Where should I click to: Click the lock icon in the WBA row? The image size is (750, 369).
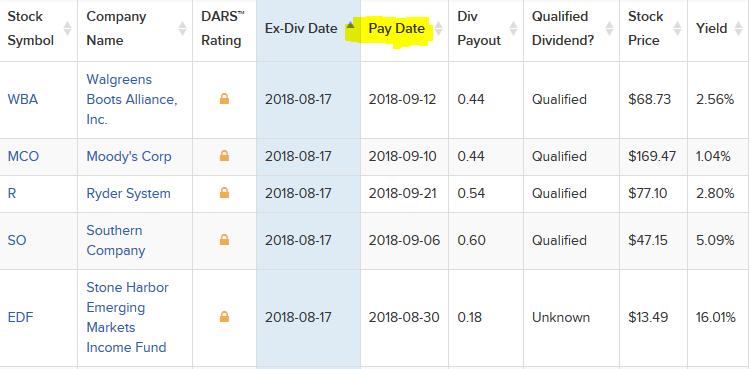tap(224, 99)
